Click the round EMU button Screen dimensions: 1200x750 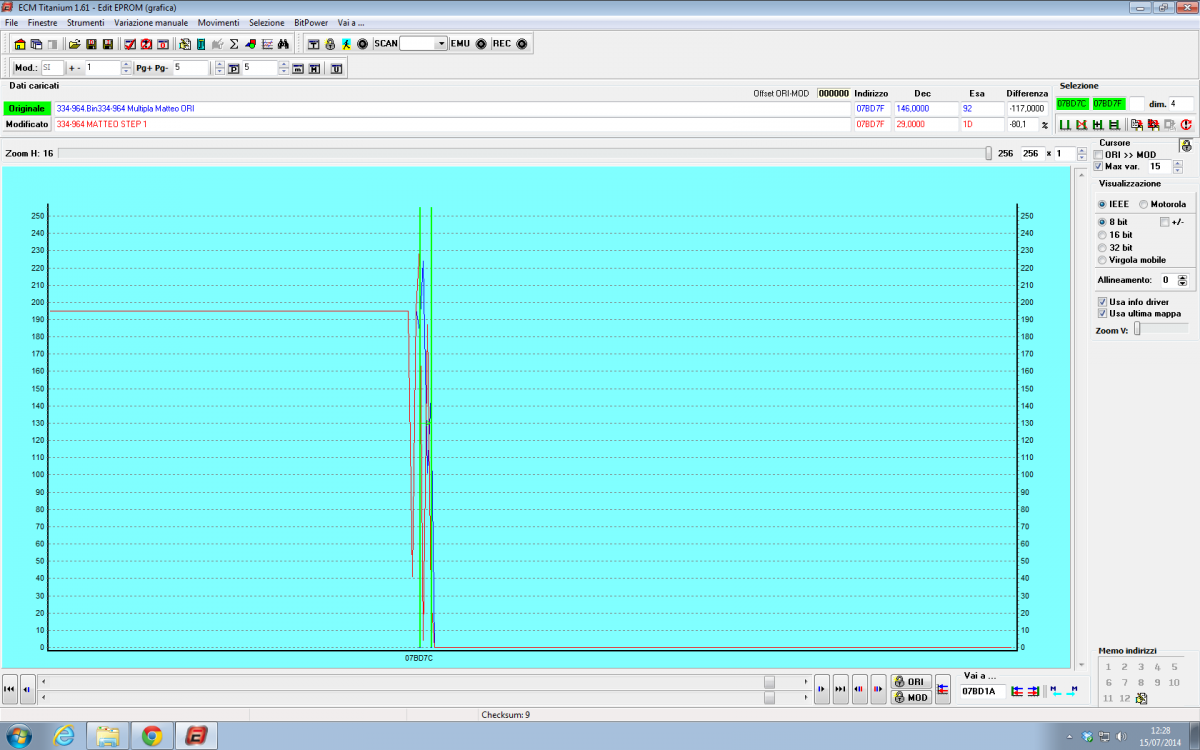click(480, 44)
